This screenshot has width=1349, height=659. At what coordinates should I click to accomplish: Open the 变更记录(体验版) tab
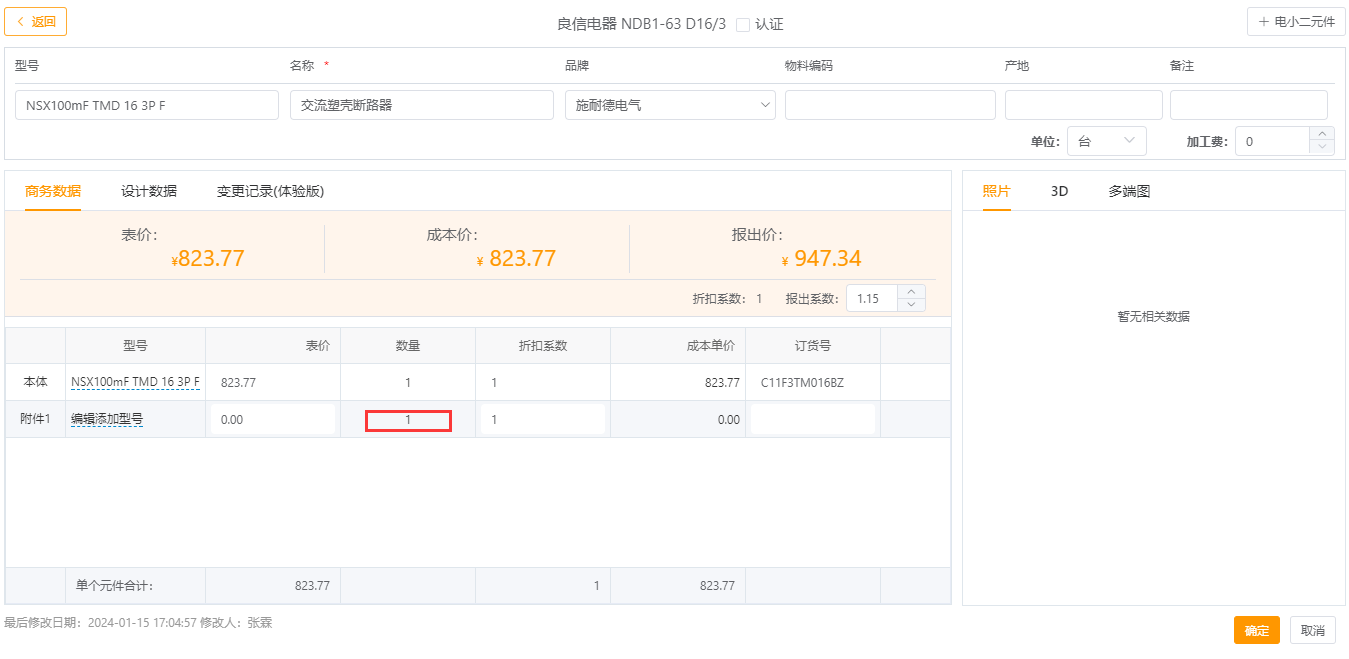(270, 191)
